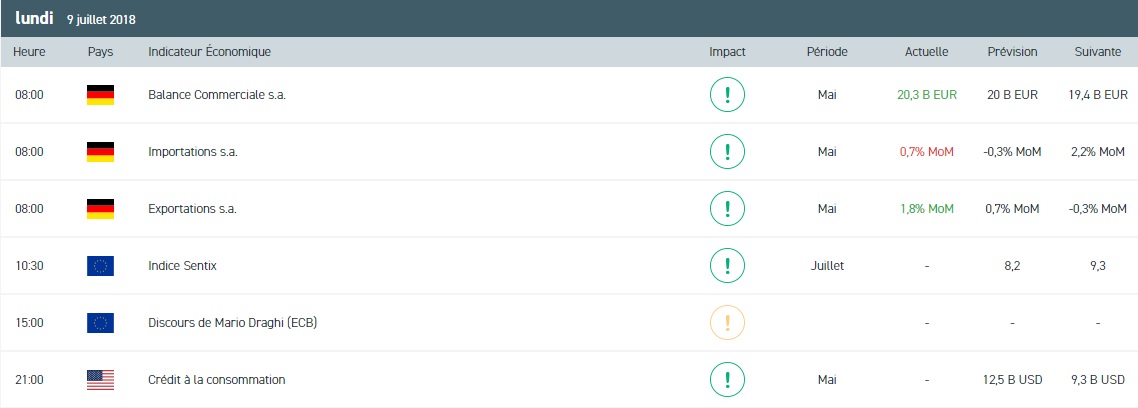Click the EU flag beside Discours de Mario Draghi
The width and height of the screenshot is (1138, 408).
[100, 323]
